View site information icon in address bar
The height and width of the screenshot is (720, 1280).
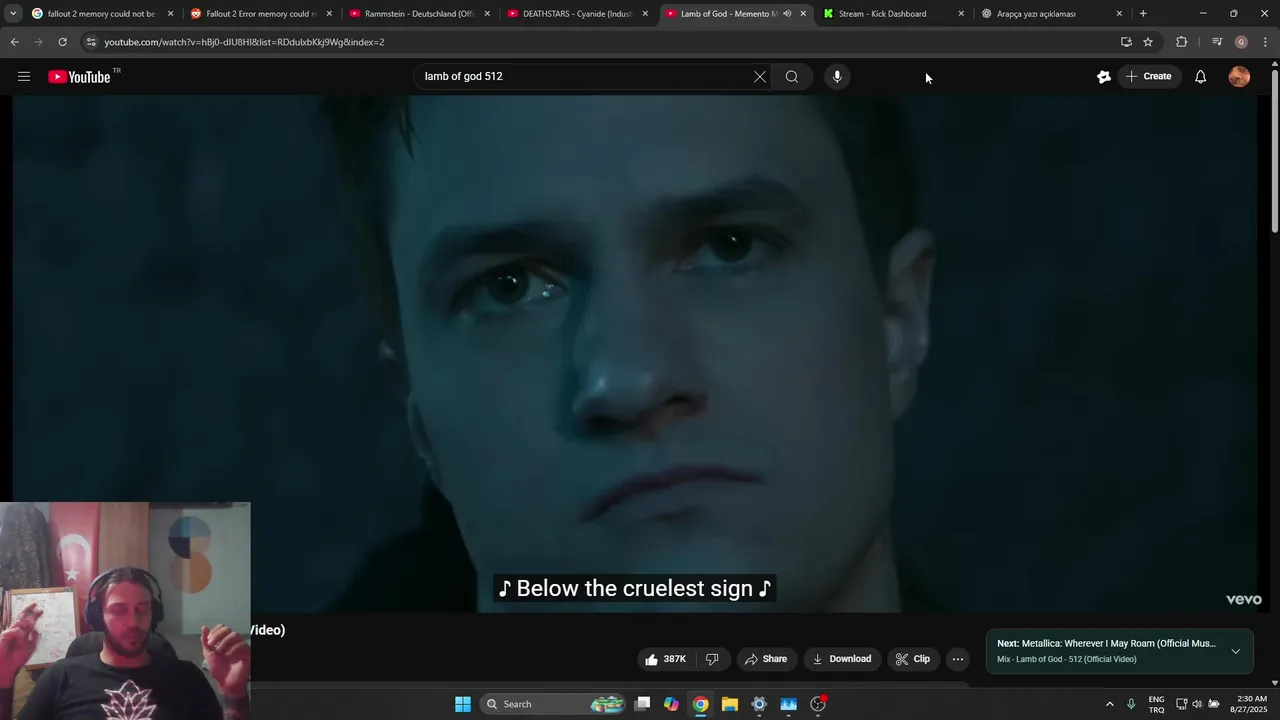91,42
